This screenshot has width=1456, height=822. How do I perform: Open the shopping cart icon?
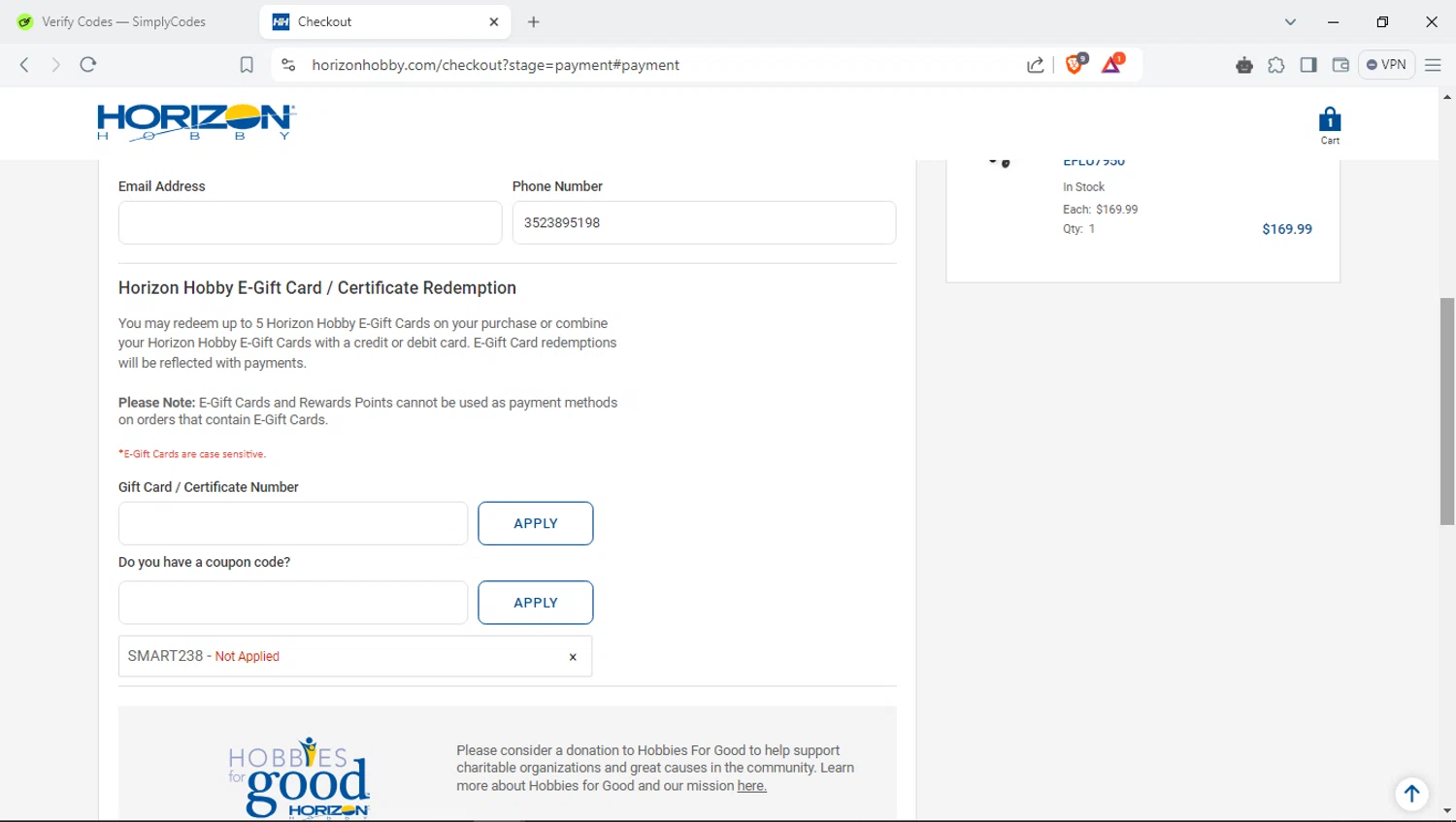tap(1330, 125)
